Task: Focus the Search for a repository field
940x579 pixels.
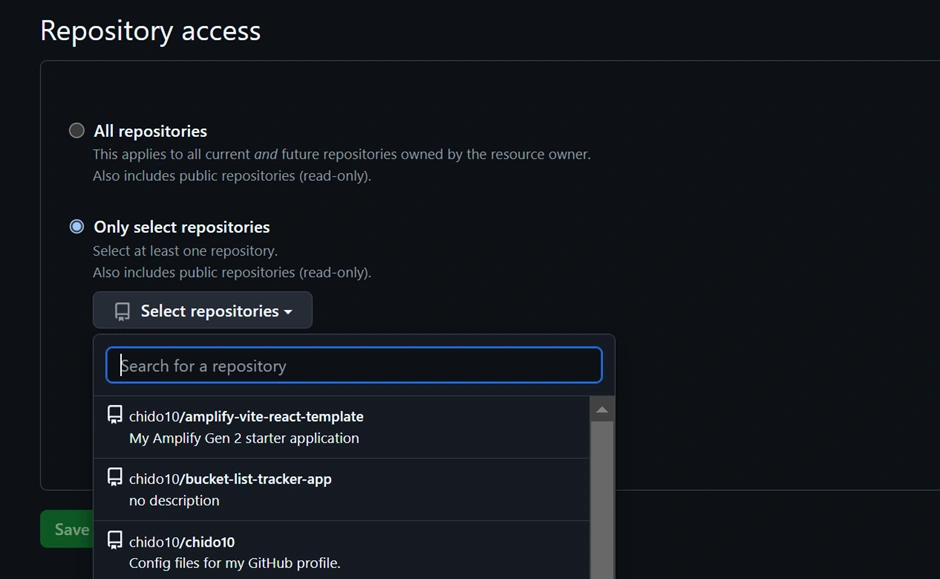Action: click(354, 365)
